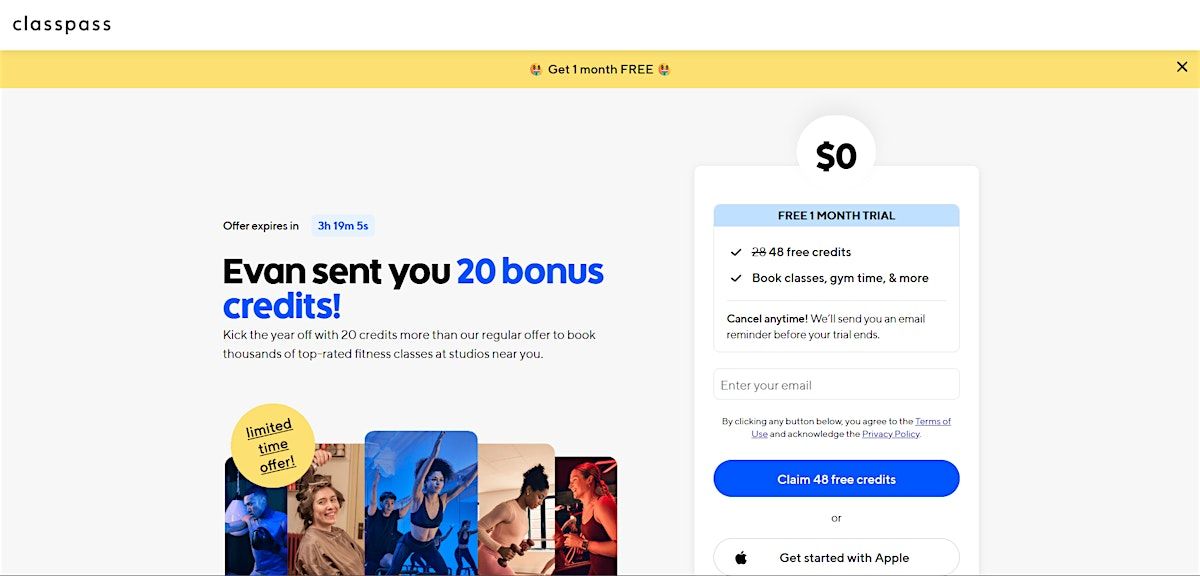Select the blue dance class photo
The image size is (1200, 576).
[420, 500]
